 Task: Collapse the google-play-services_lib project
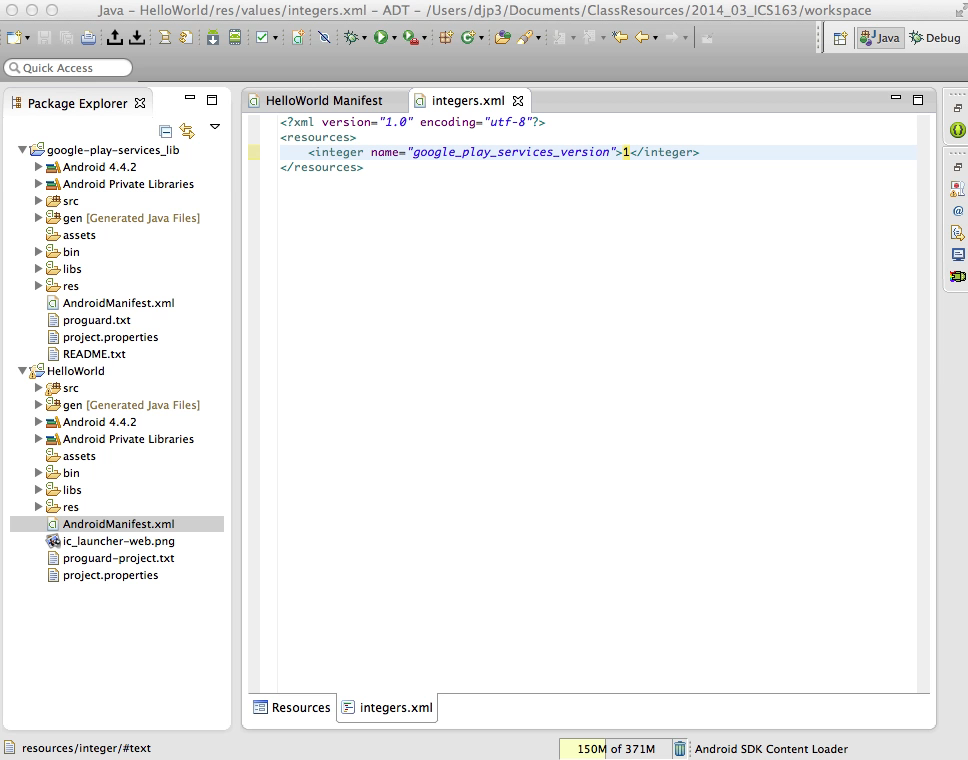coord(22,150)
